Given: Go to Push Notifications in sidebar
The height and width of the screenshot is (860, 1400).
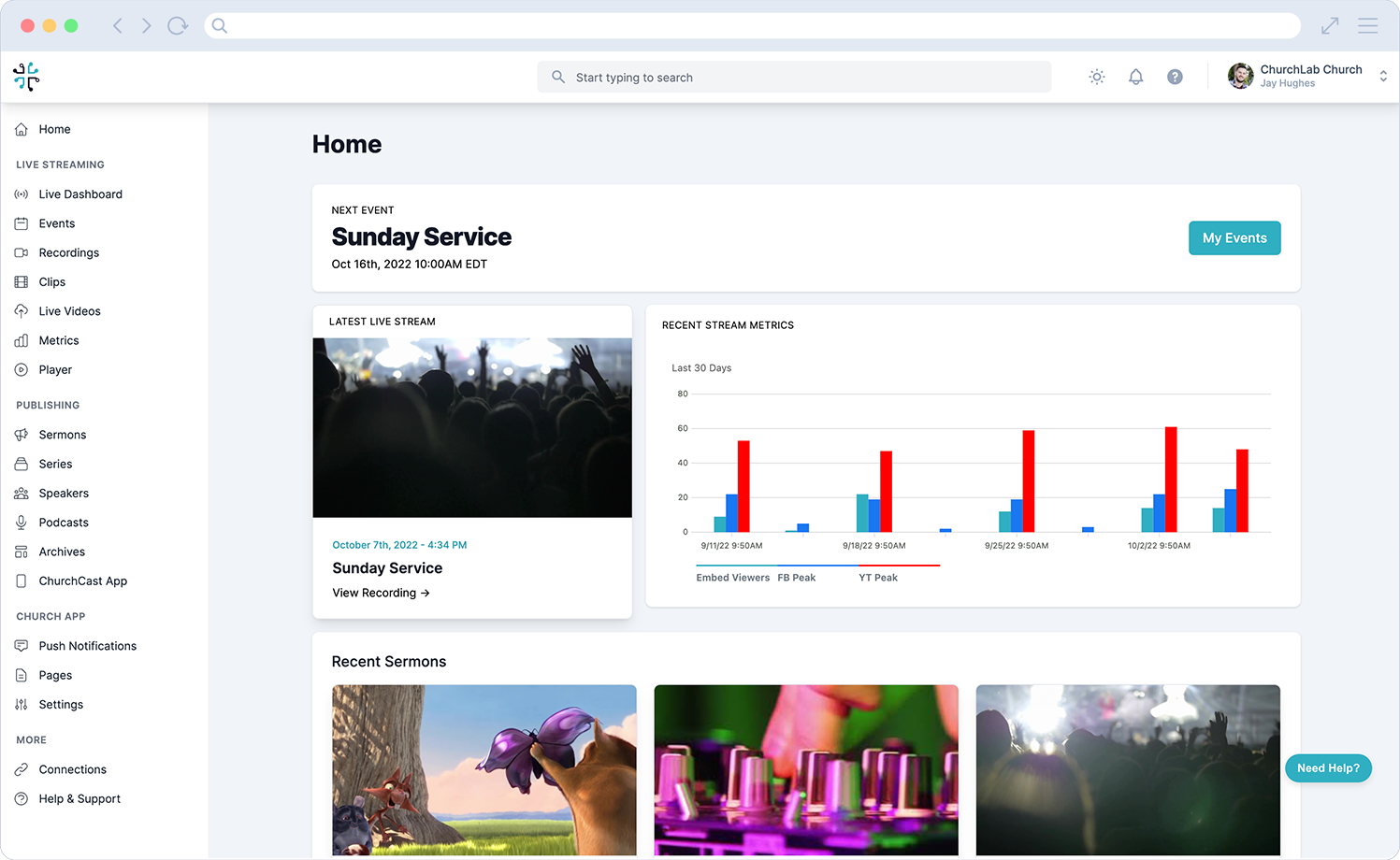Looking at the screenshot, I should [87, 646].
